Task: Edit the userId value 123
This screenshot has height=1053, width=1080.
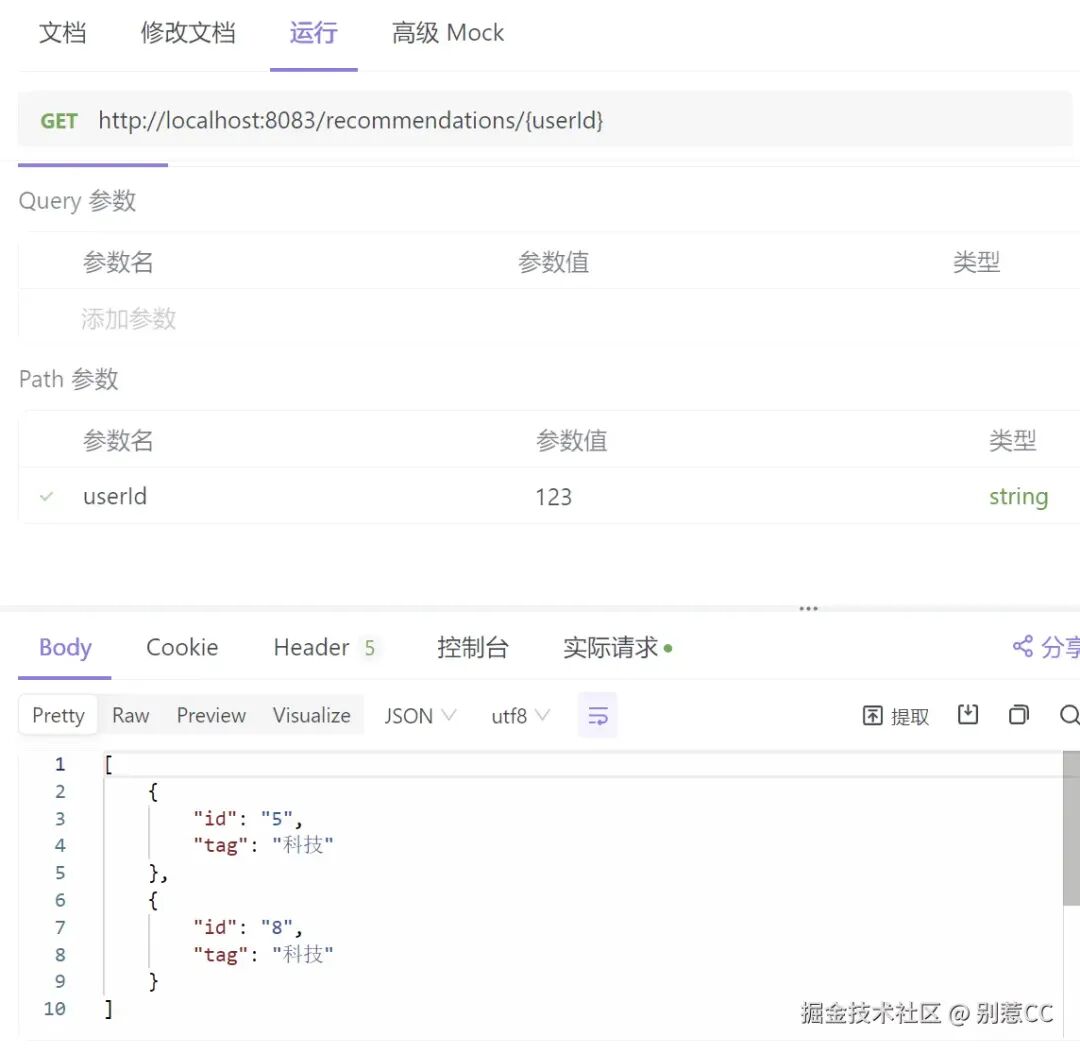Action: [554, 497]
